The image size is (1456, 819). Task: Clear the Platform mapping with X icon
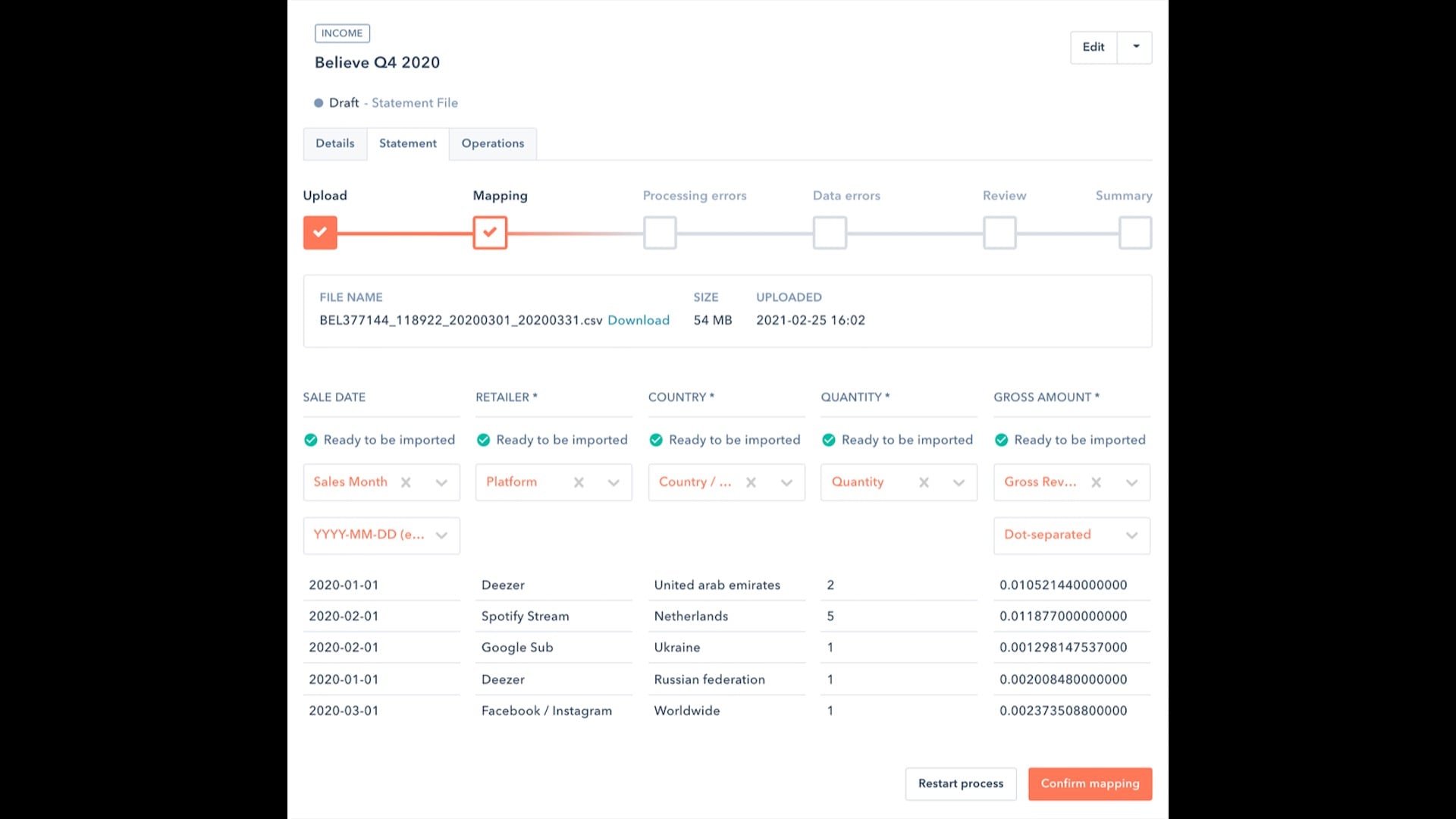[579, 482]
